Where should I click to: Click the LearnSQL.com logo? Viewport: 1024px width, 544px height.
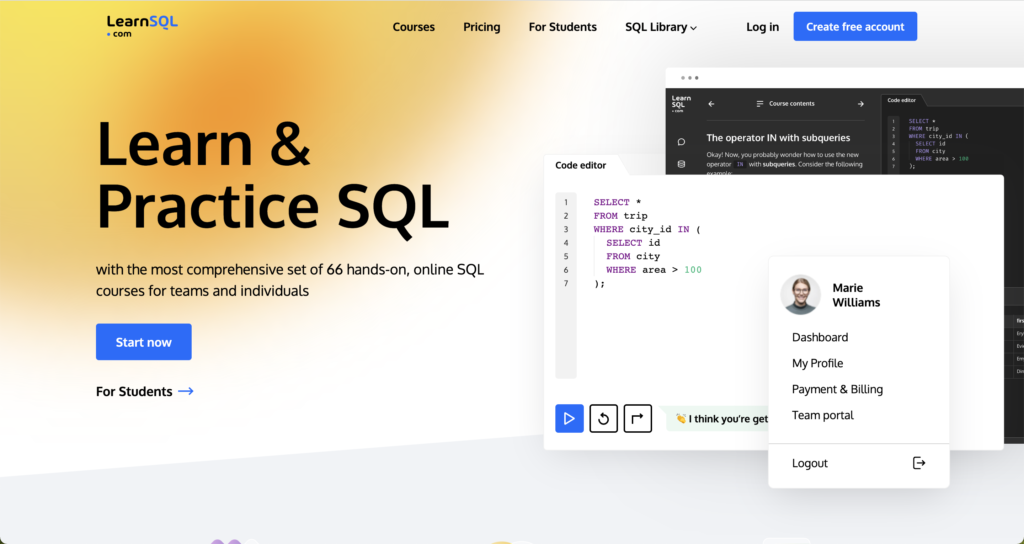point(142,26)
